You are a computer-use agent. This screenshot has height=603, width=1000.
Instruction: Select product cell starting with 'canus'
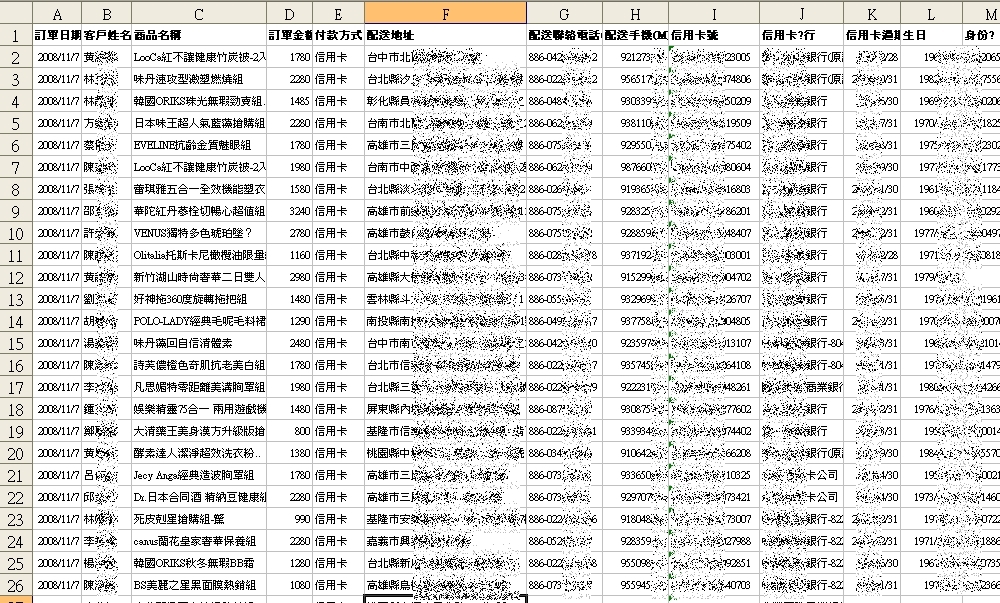pyautogui.click(x=199, y=541)
